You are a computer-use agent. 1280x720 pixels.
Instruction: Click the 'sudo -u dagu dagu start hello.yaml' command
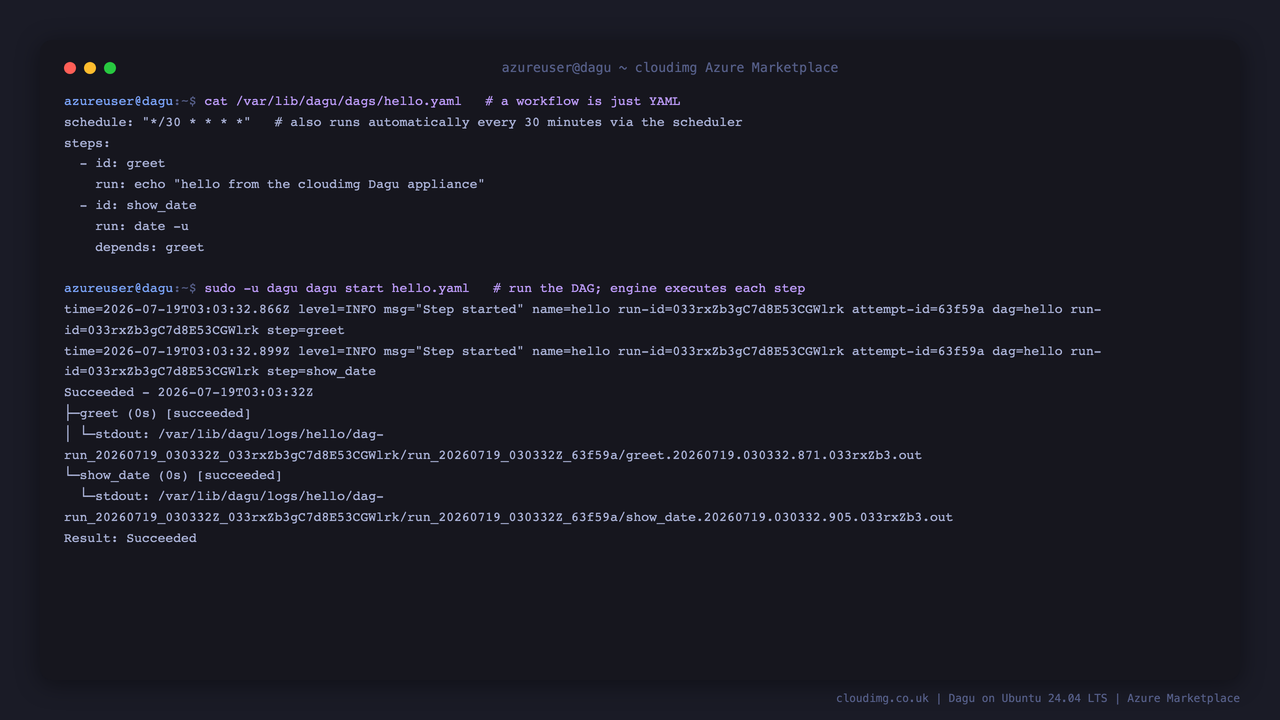tap(337, 288)
